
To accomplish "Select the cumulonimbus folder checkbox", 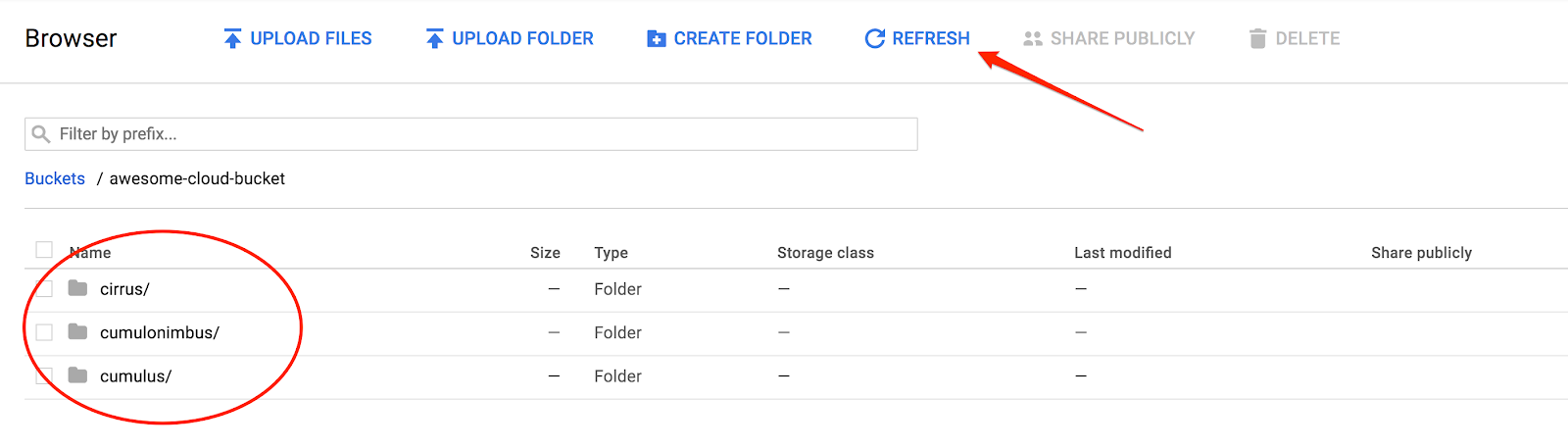I will click(44, 332).
